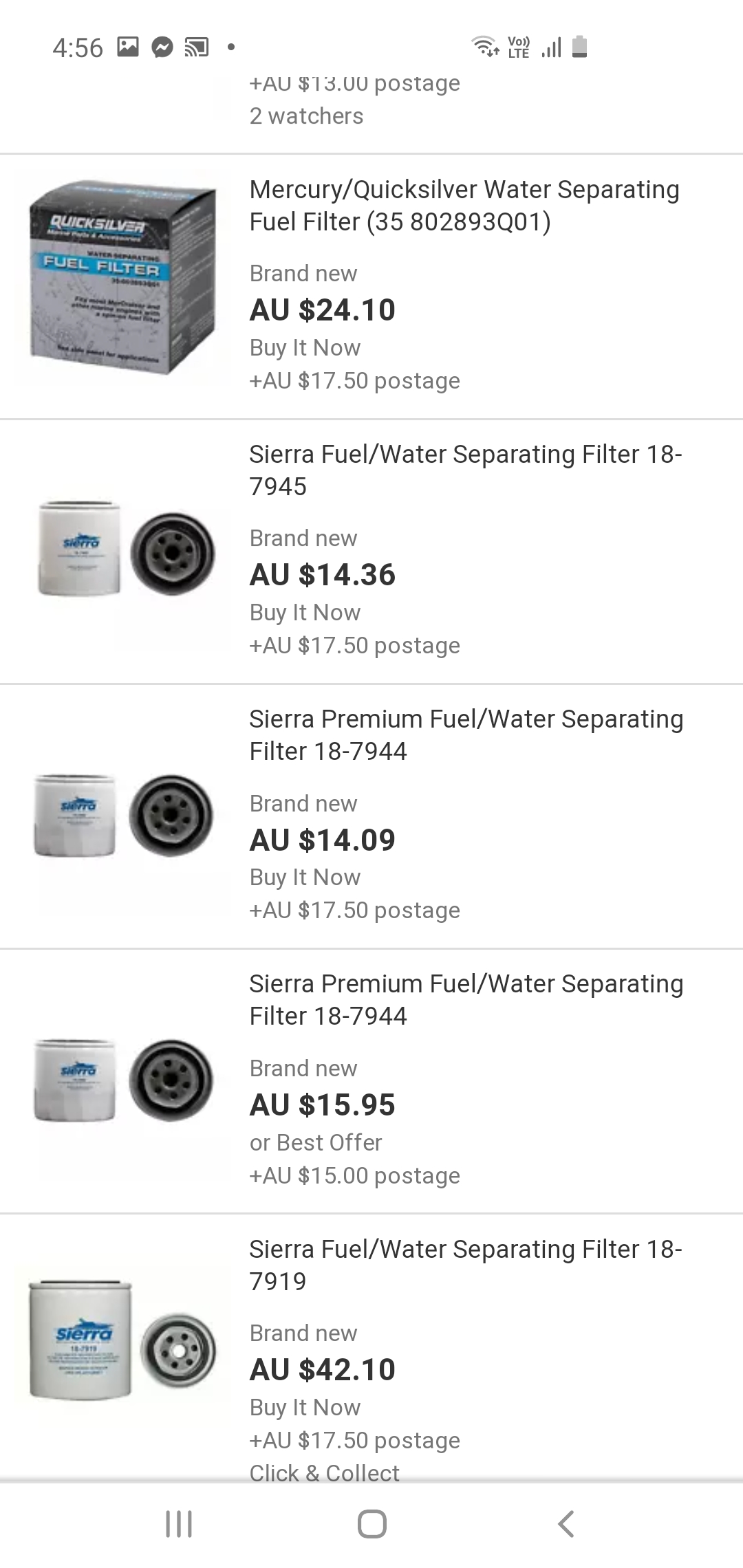This screenshot has width=743, height=1568.
Task: Select the AU $42.10 price
Action: click(x=323, y=1369)
